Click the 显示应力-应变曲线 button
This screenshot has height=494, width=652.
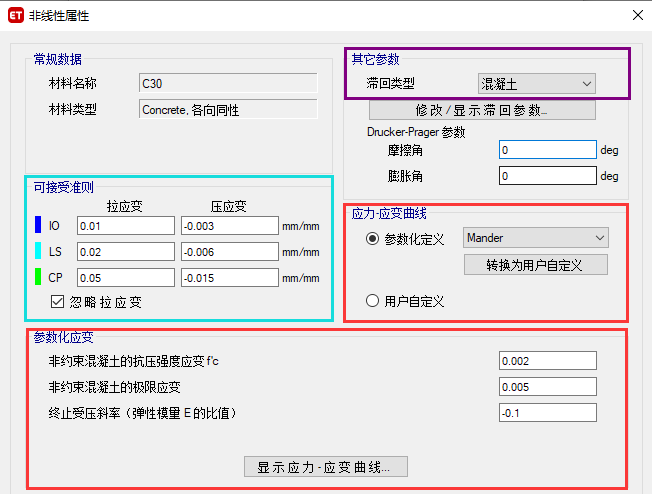tap(326, 467)
